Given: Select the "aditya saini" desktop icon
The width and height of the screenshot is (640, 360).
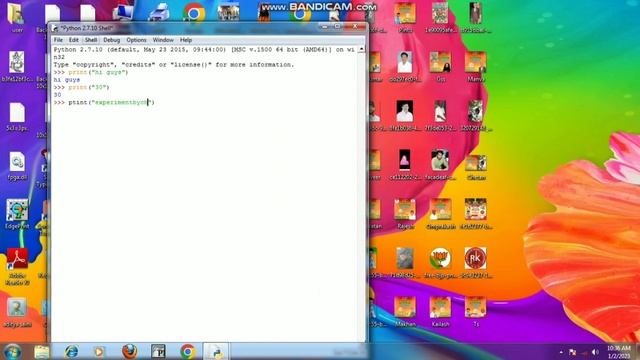Looking at the screenshot, I should click(17, 313).
